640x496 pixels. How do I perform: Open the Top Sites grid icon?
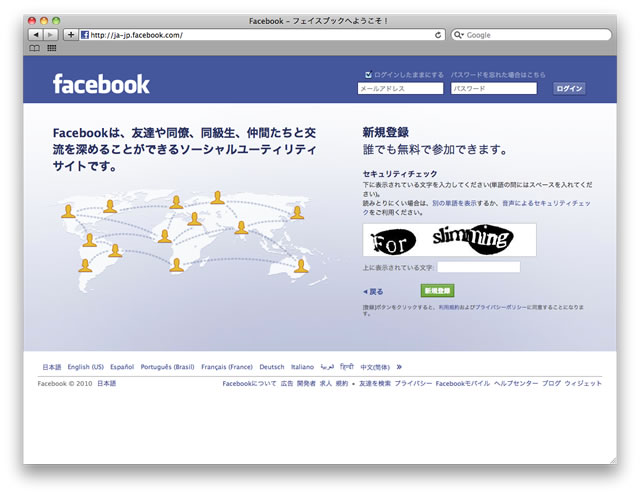(51, 48)
